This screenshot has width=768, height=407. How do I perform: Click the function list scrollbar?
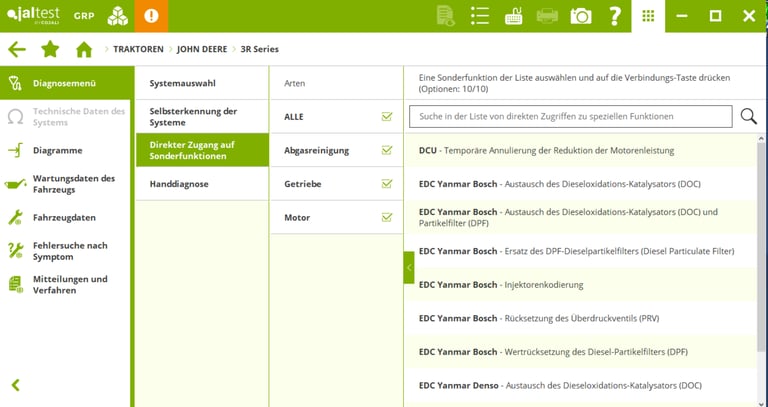761,247
